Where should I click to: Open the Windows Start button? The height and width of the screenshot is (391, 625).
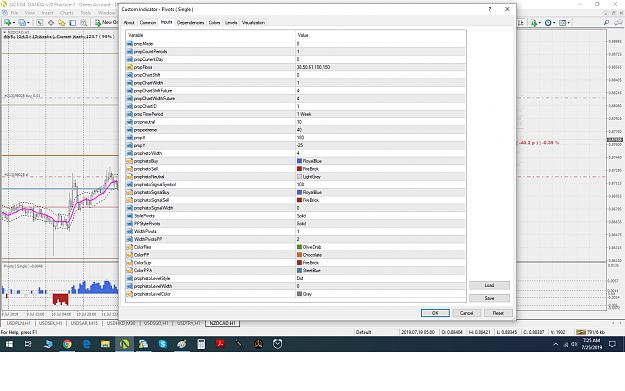[9, 344]
